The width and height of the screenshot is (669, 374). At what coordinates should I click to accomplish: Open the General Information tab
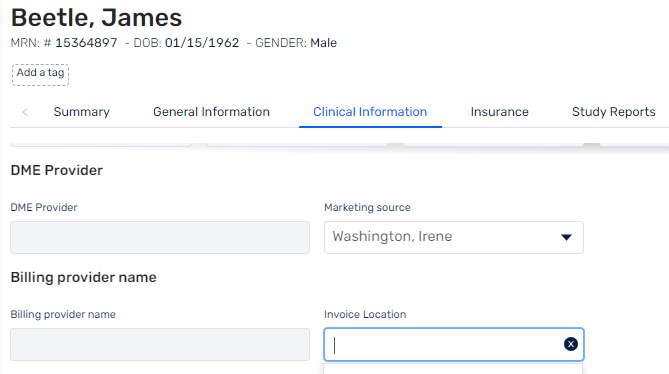pos(211,112)
